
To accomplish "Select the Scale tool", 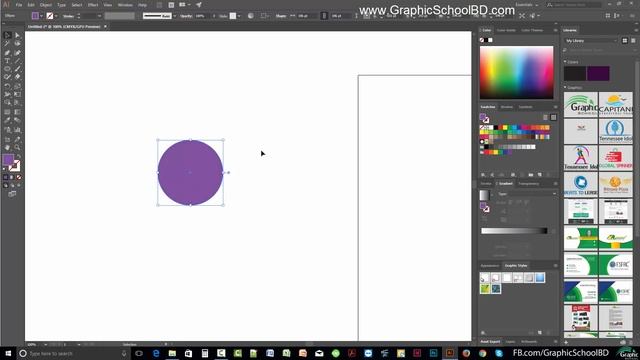I will (17, 86).
